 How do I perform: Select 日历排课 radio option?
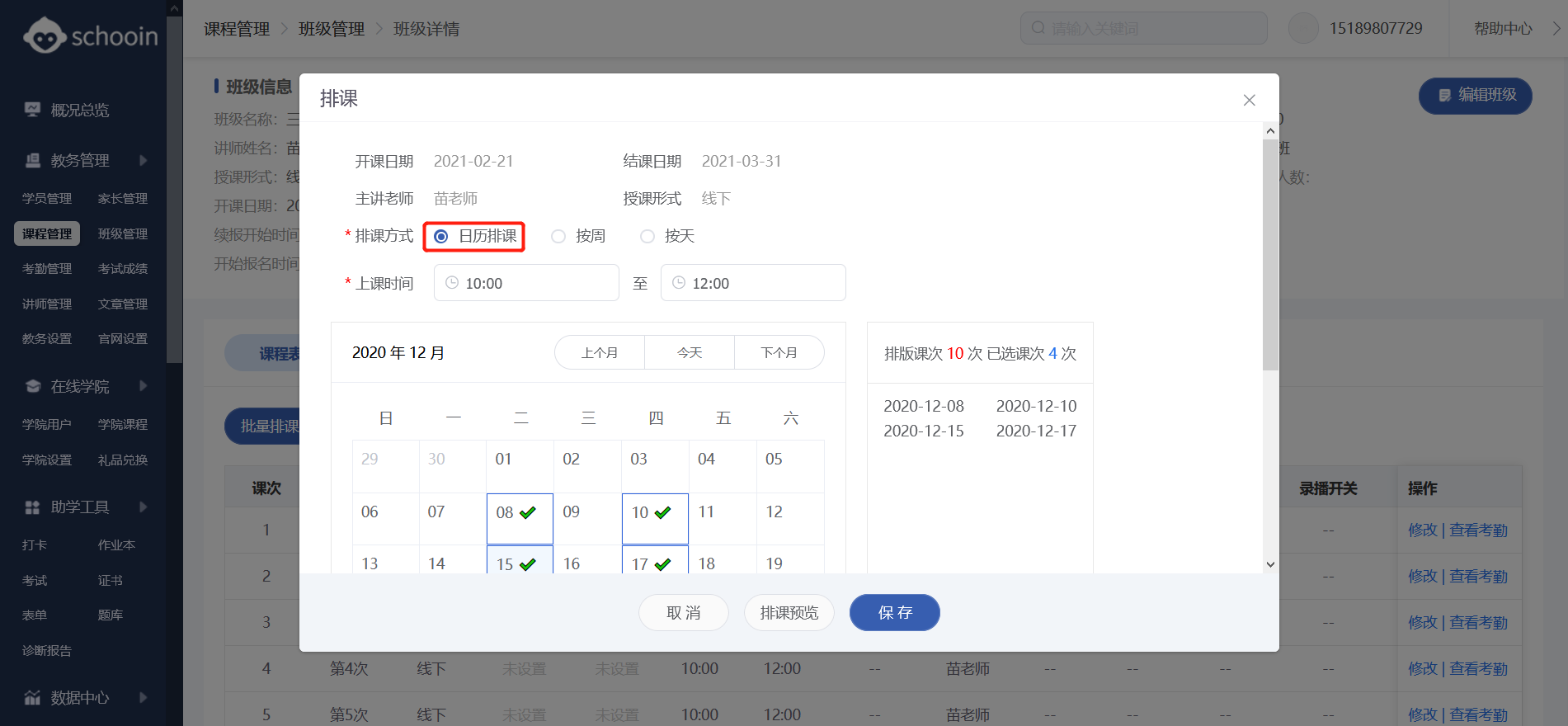point(475,236)
